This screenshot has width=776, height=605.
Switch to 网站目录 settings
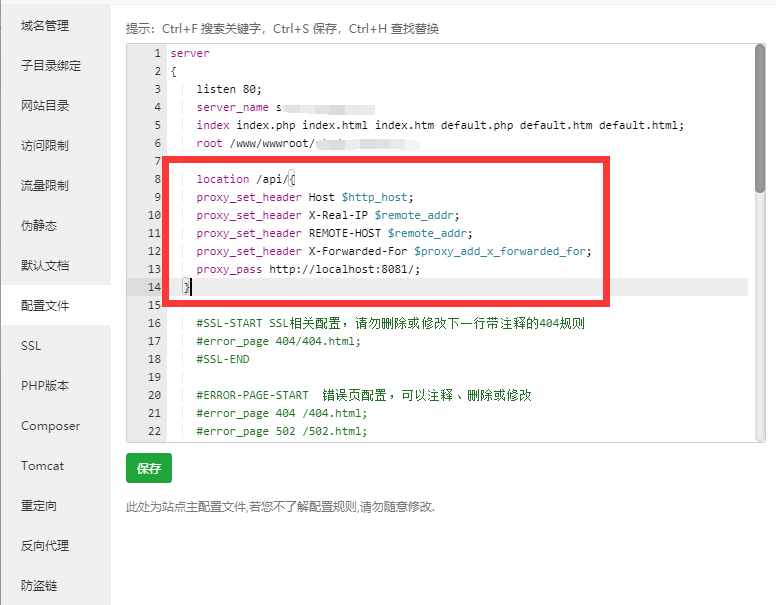tap(45, 105)
